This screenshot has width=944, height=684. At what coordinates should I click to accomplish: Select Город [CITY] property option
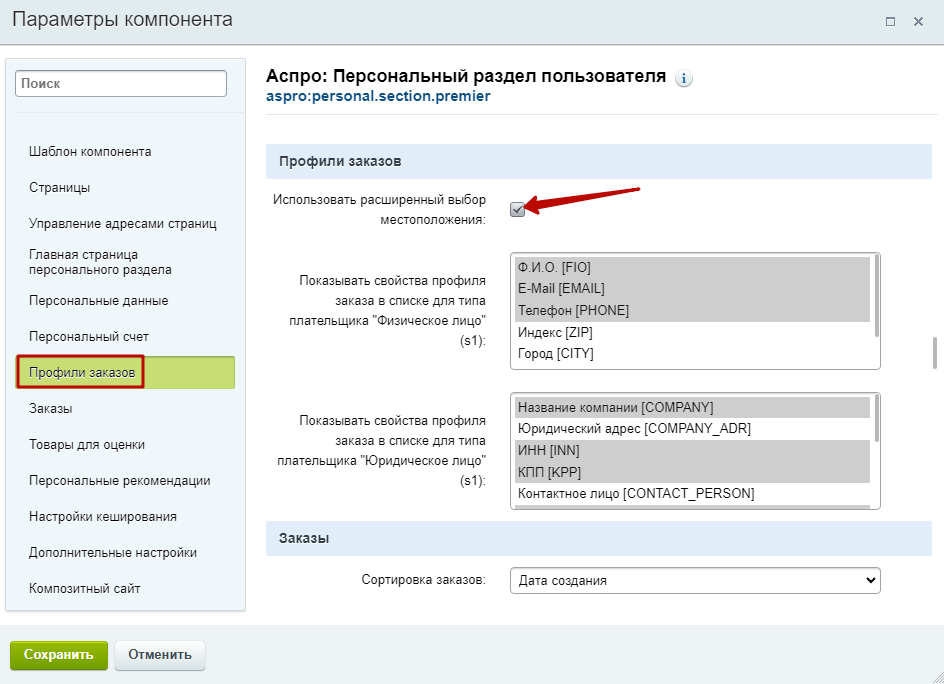(x=692, y=353)
